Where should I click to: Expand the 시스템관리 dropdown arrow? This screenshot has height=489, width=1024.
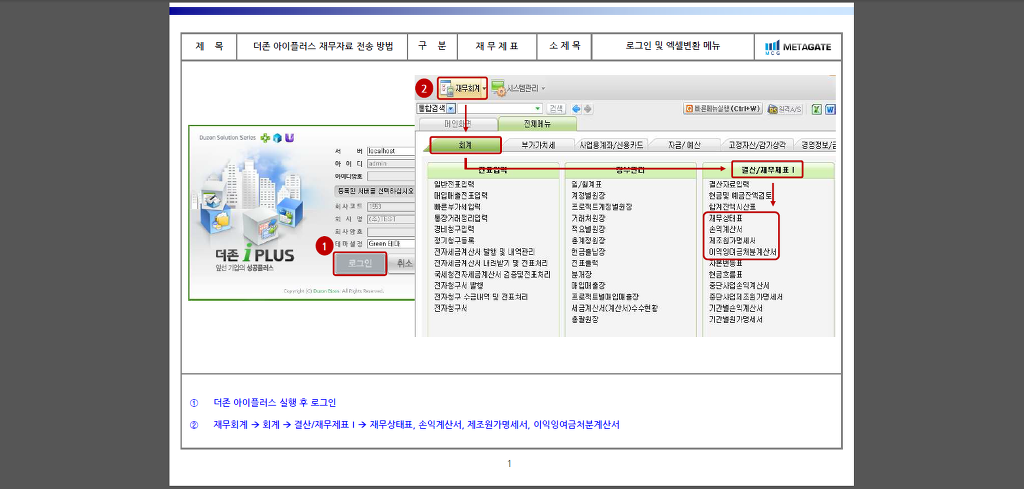(543, 88)
